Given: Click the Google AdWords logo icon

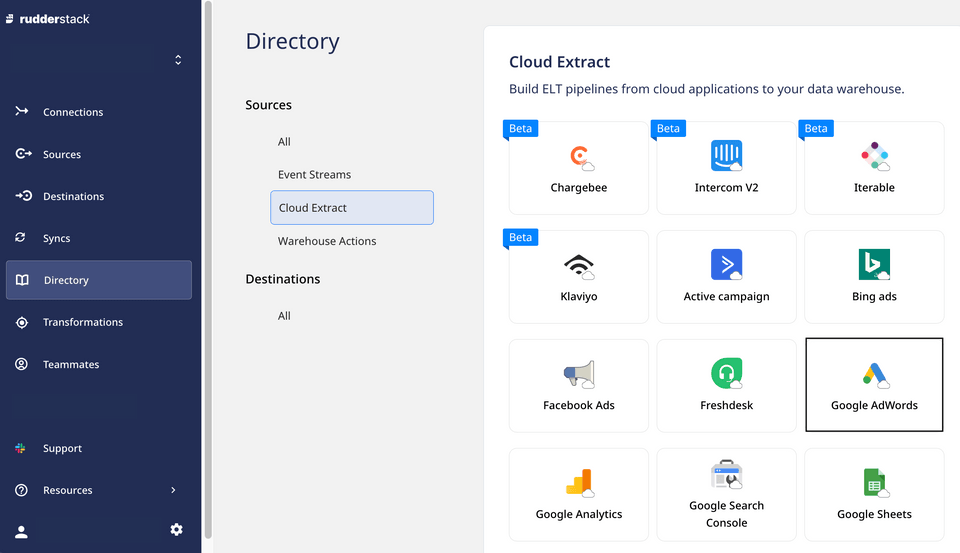Looking at the screenshot, I should [x=876, y=374].
